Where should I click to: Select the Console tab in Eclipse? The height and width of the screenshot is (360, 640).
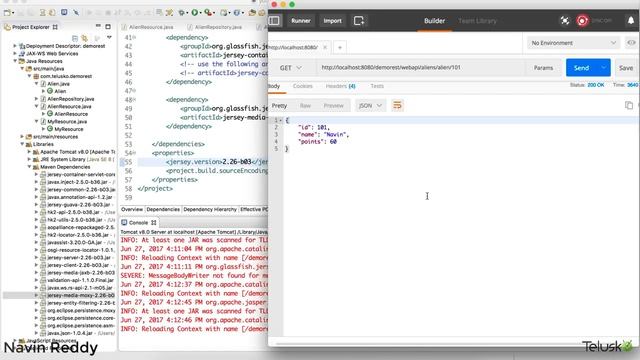click(139, 222)
